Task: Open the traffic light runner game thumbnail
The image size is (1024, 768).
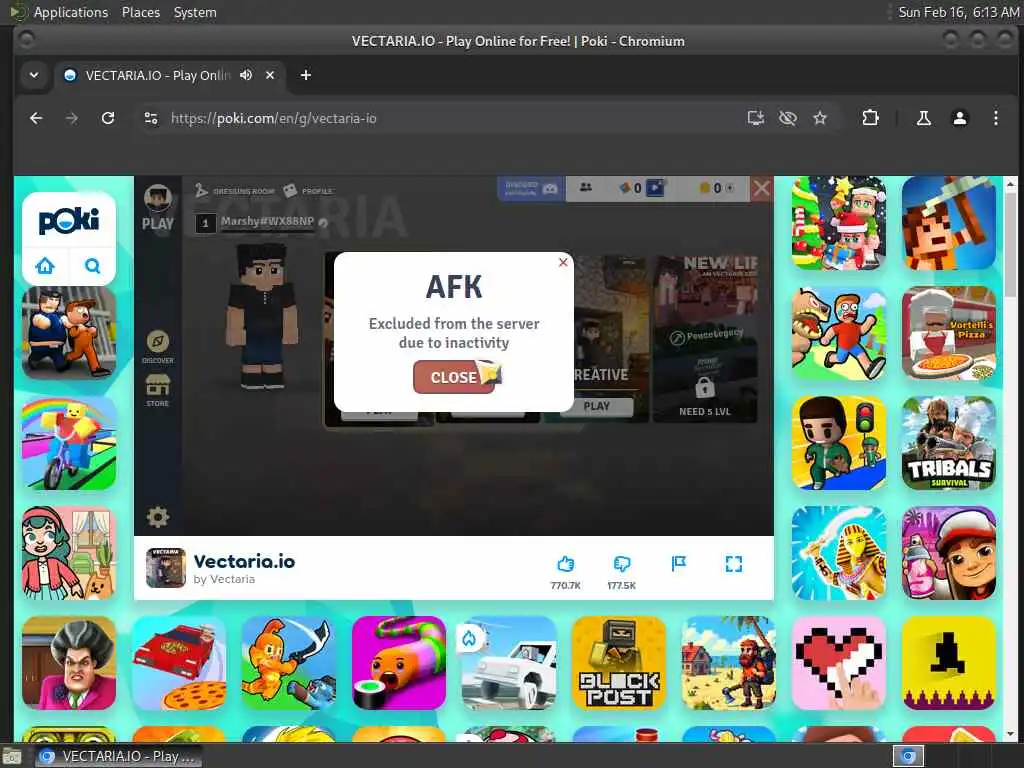Action: click(x=839, y=443)
